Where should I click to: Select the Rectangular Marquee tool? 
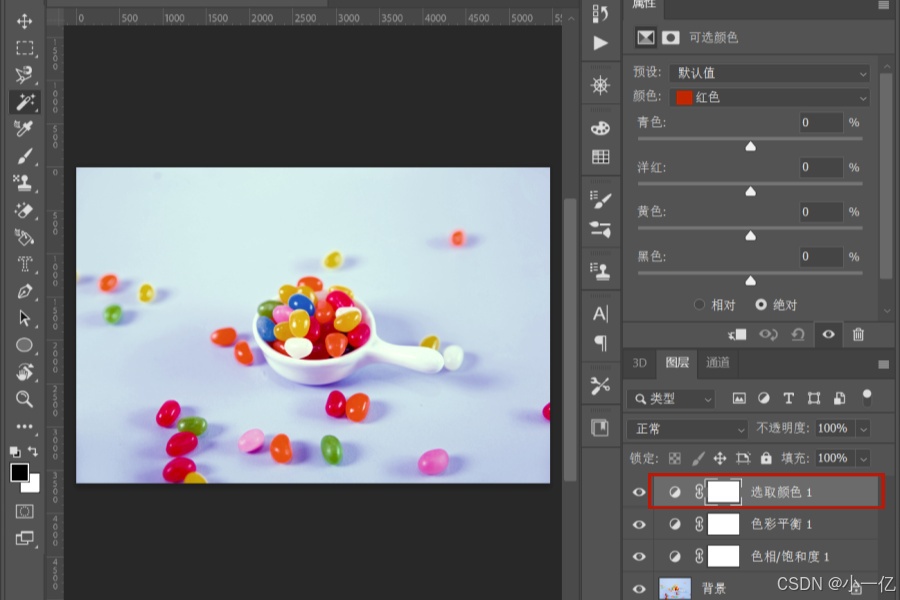(x=24, y=48)
